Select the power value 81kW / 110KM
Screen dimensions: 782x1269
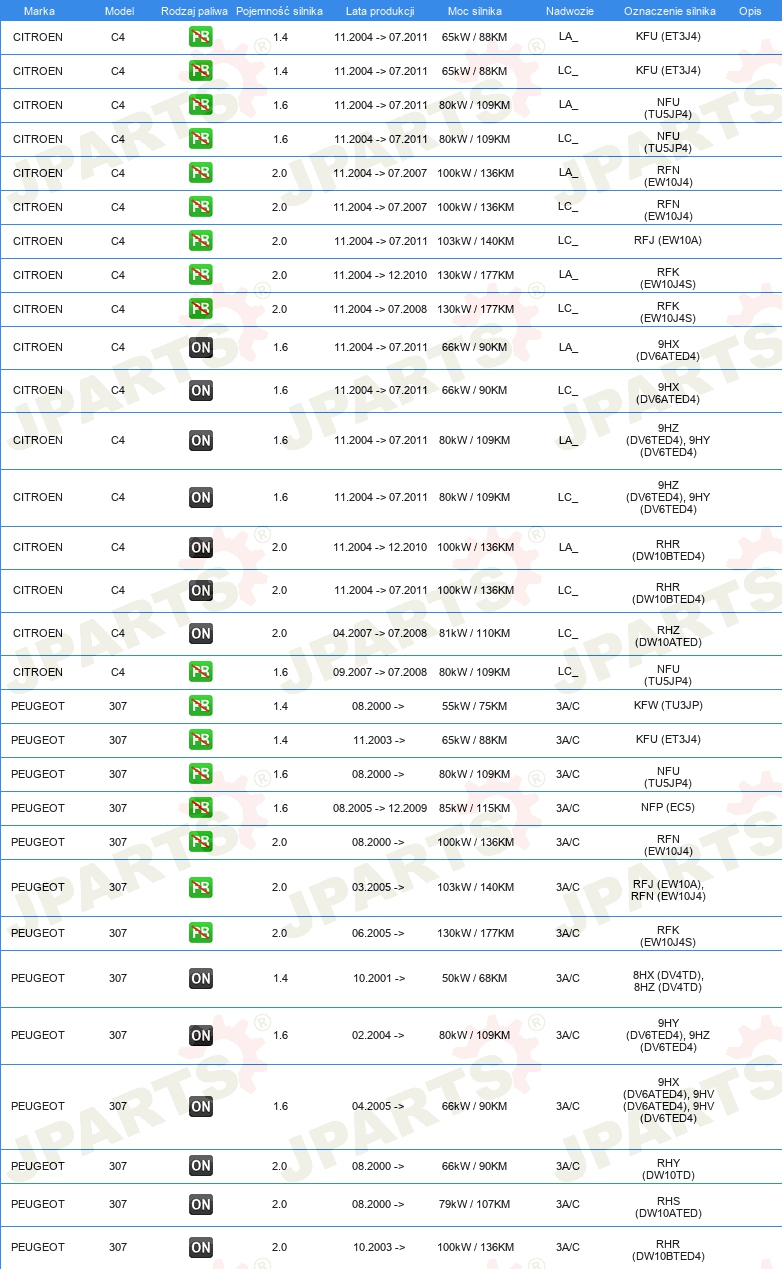(x=475, y=633)
